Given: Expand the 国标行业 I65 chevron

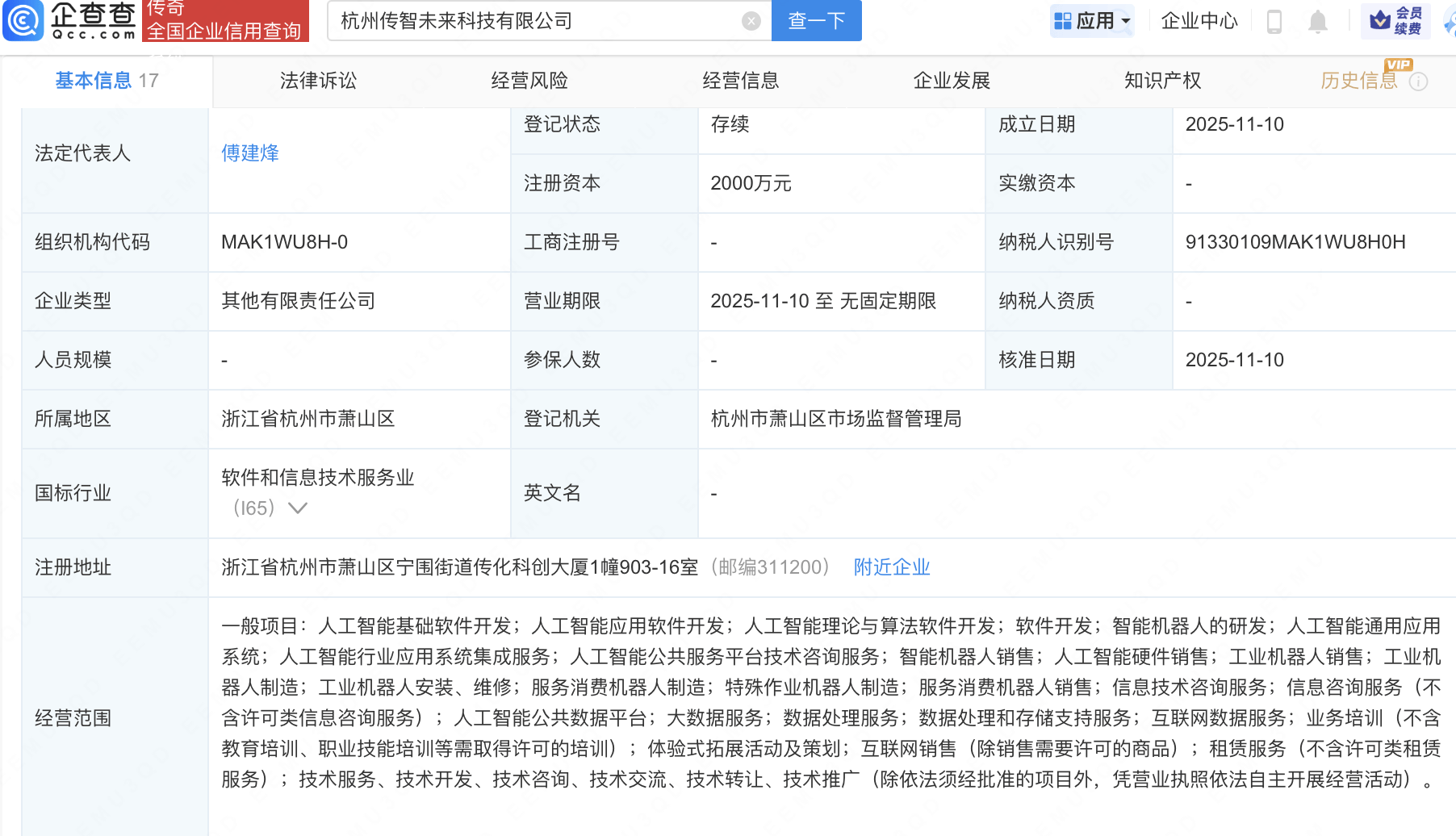Looking at the screenshot, I should (298, 508).
